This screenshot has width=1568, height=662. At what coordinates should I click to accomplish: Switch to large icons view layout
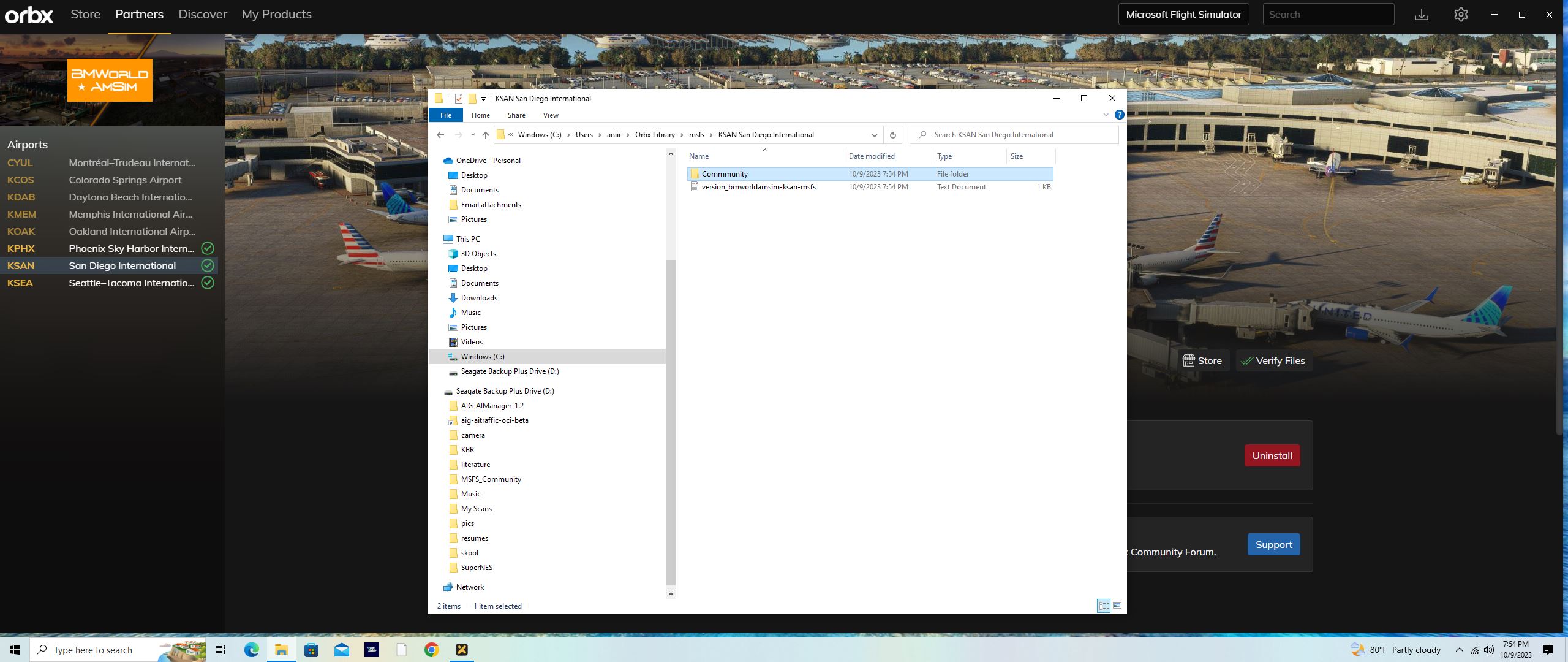click(x=1117, y=606)
